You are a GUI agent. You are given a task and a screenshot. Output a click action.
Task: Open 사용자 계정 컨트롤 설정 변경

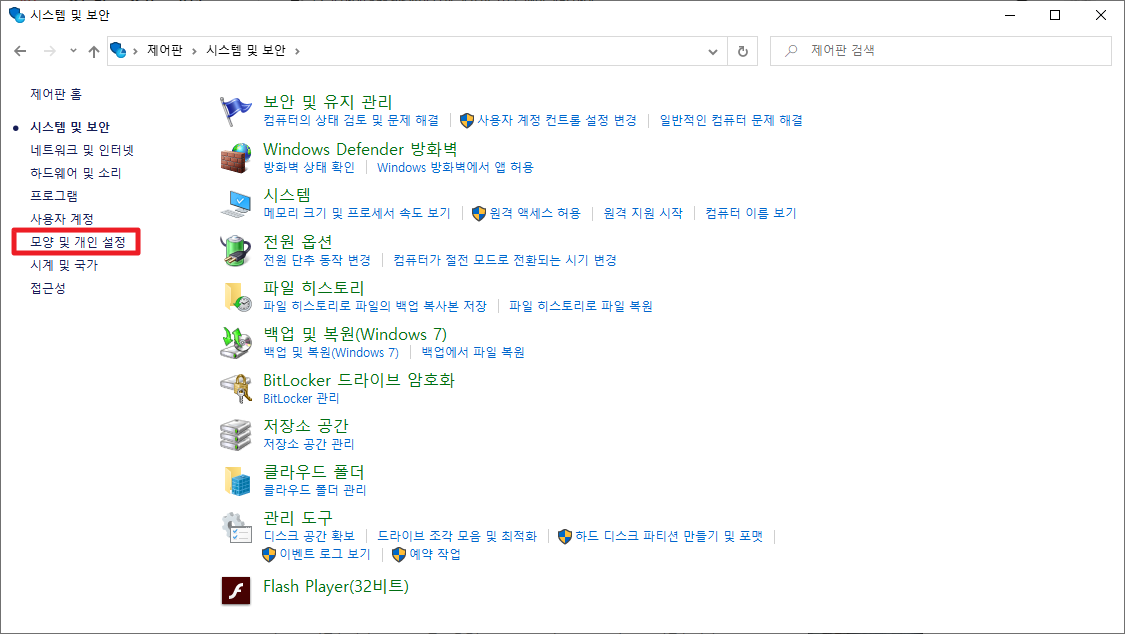[x=557, y=120]
